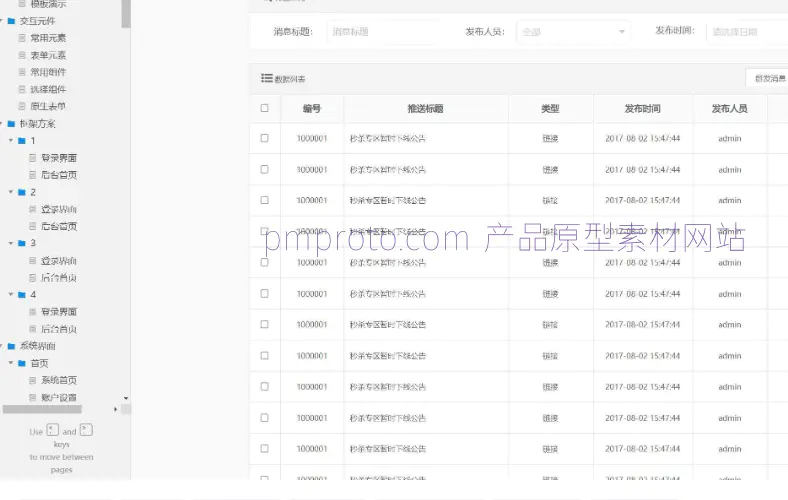788x500 pixels.
Task: Click the 交互元件 folder icon
Action: pos(11,20)
